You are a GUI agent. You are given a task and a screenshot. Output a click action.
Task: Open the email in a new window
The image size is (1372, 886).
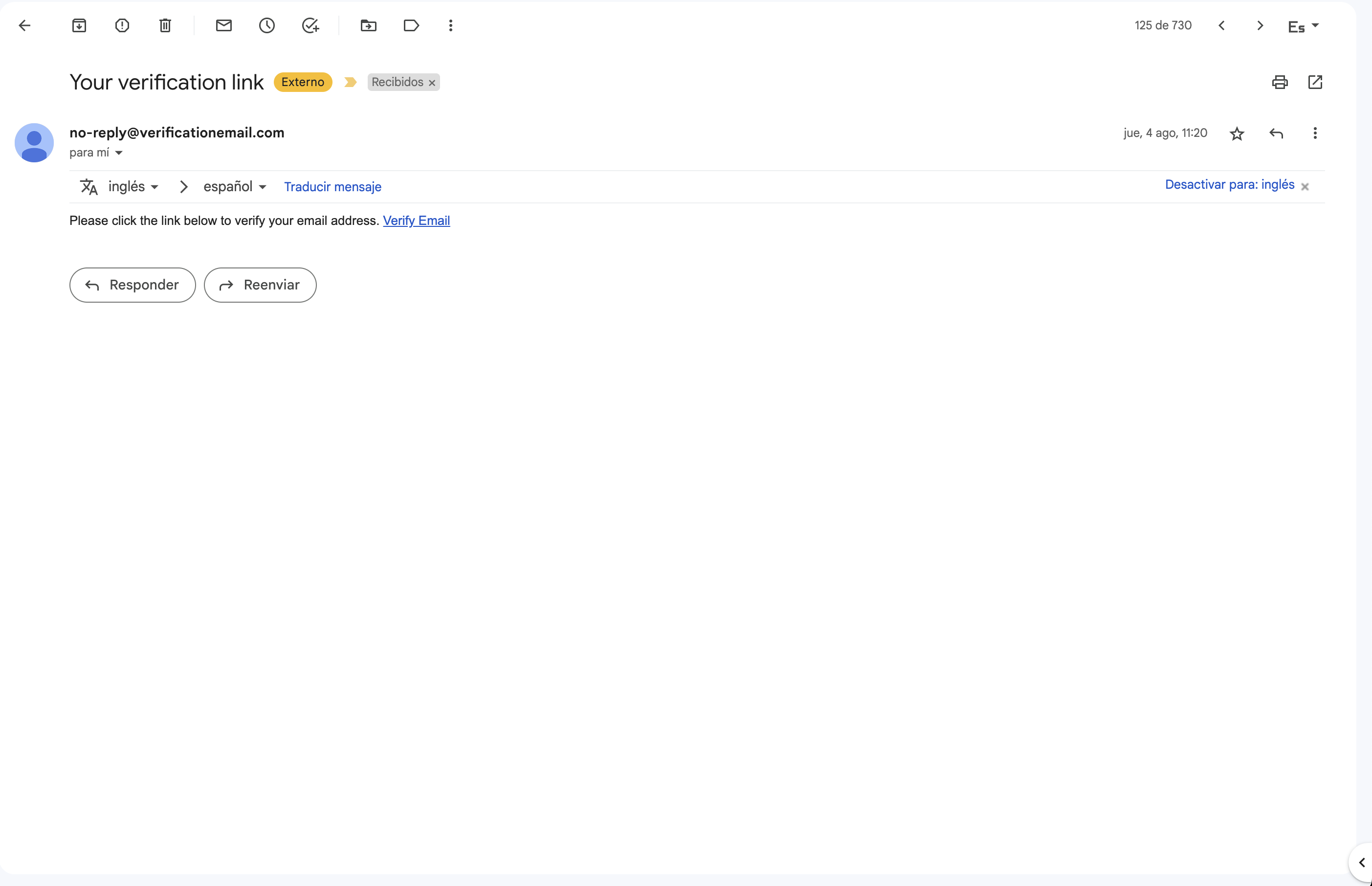pyautogui.click(x=1316, y=82)
